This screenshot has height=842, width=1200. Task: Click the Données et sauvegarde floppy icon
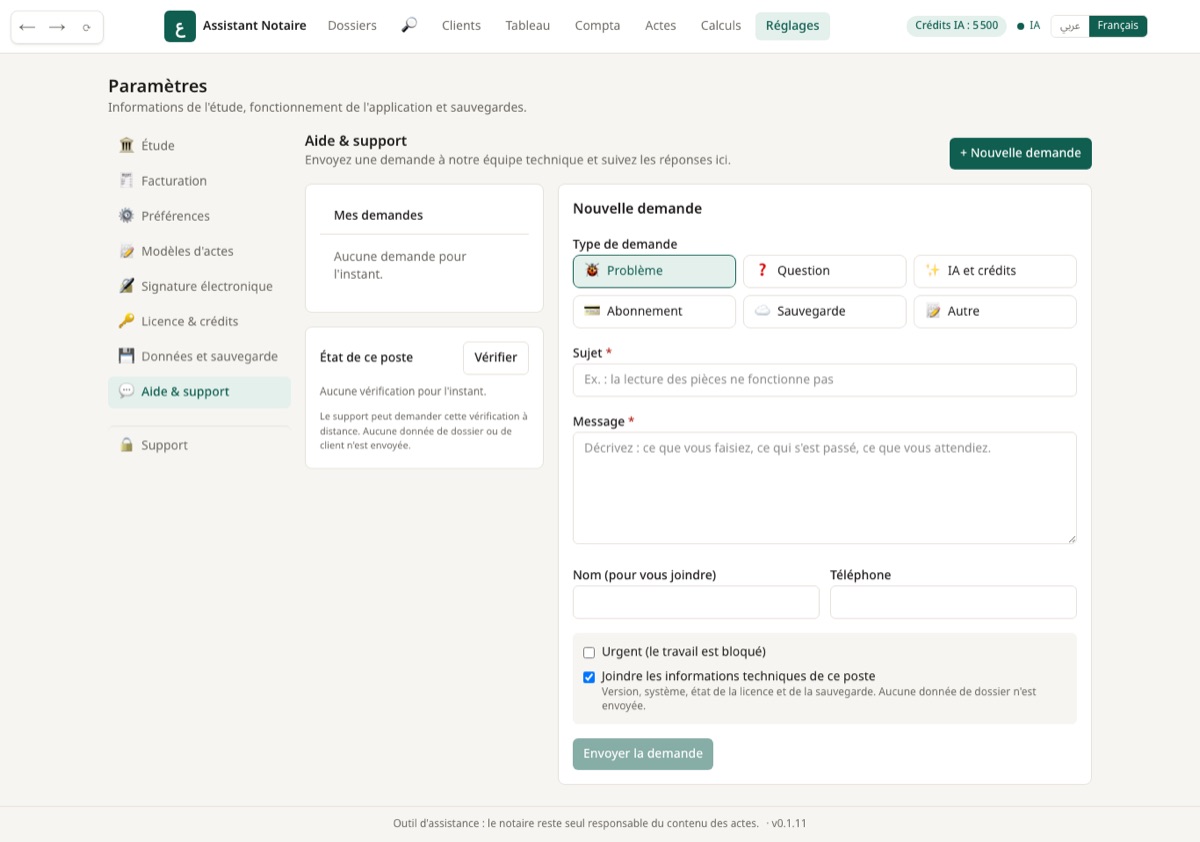coord(126,356)
